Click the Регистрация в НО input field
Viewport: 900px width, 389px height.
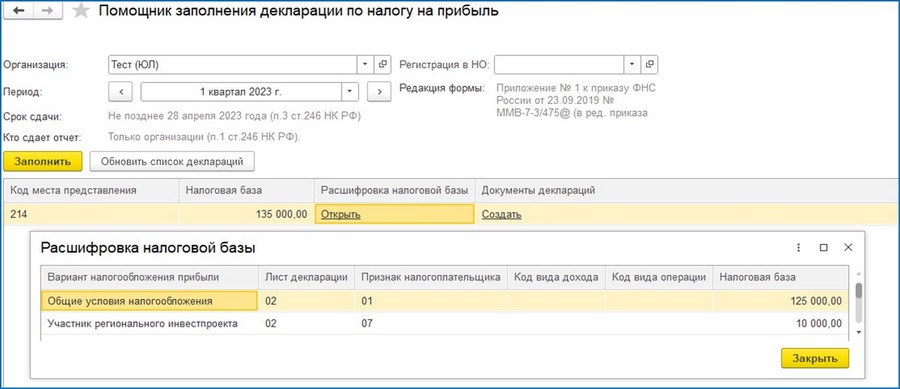[559, 65]
